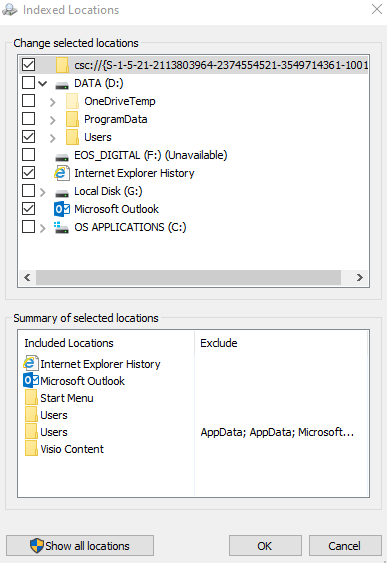The height and width of the screenshot is (563, 387).
Task: Click Show all locations button
Action: 80,546
